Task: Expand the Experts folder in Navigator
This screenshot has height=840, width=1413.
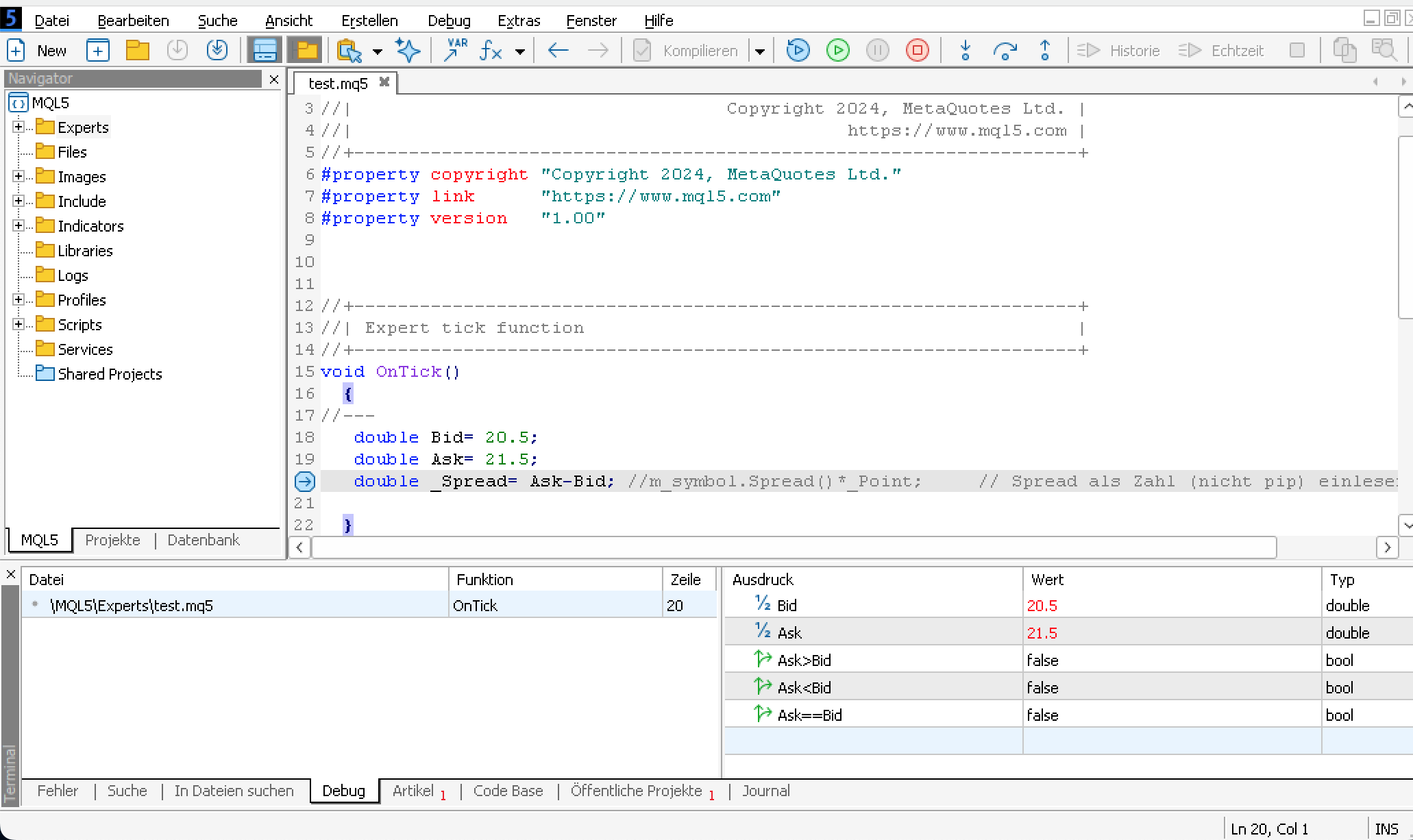Action: pos(19,127)
